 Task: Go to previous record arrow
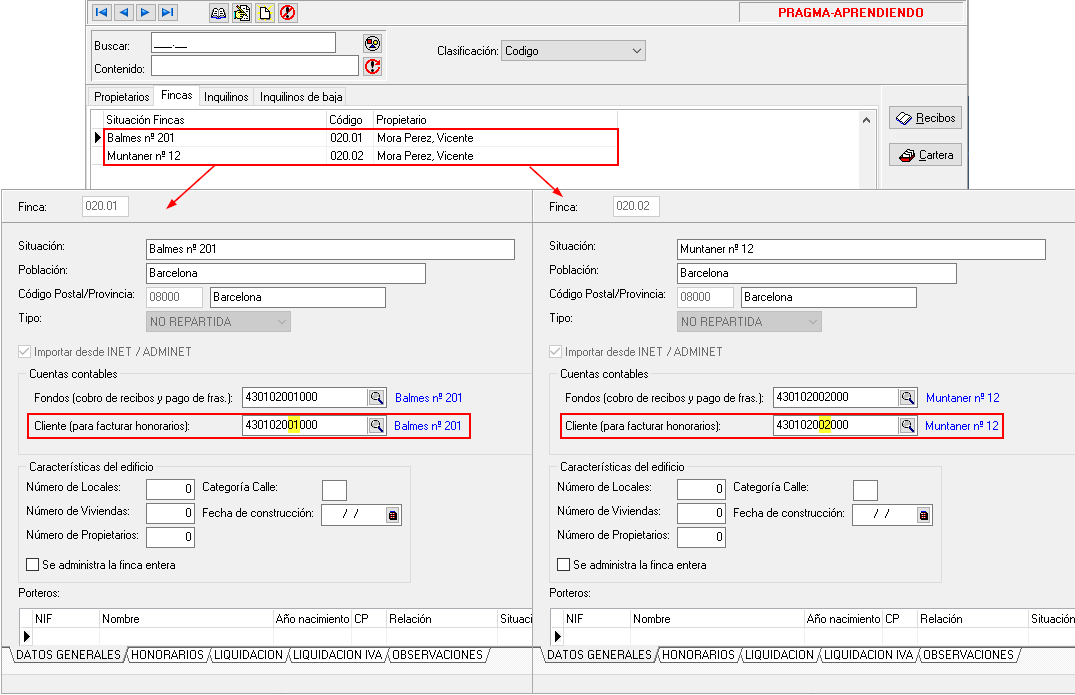(x=123, y=12)
